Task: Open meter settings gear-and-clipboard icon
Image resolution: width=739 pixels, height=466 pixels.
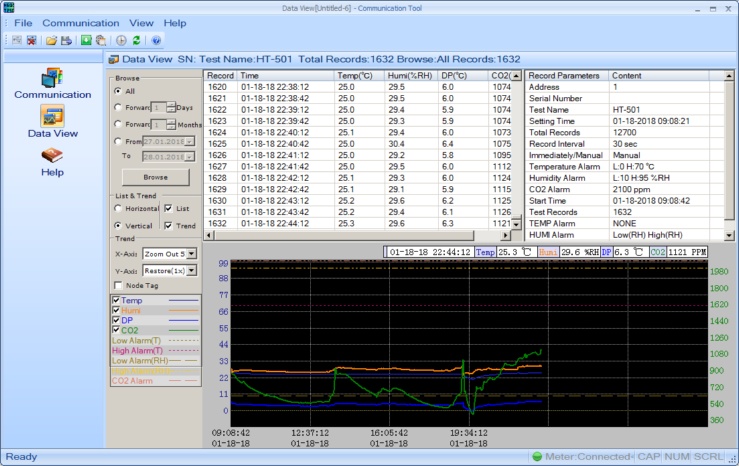Action: click(x=101, y=41)
